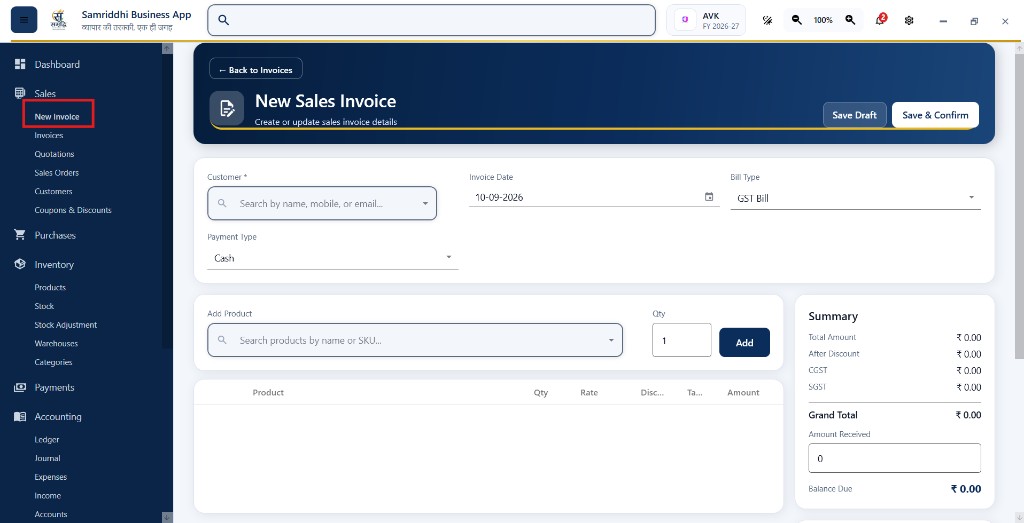This screenshot has height=523, width=1024.
Task: Click the Inventory box icon
Action: (20, 264)
